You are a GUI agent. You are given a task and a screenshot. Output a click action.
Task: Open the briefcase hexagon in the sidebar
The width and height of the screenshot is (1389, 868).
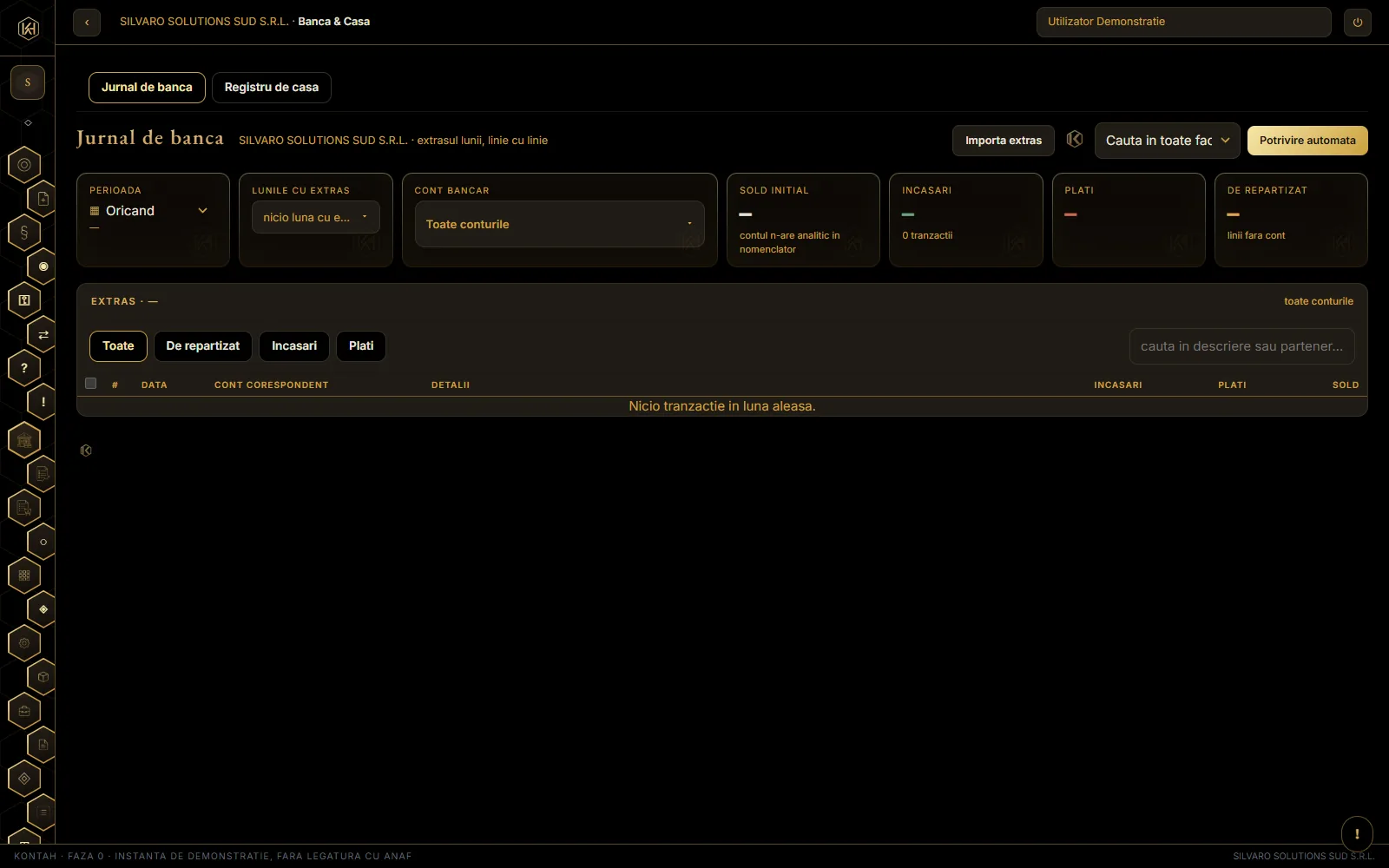[x=24, y=711]
